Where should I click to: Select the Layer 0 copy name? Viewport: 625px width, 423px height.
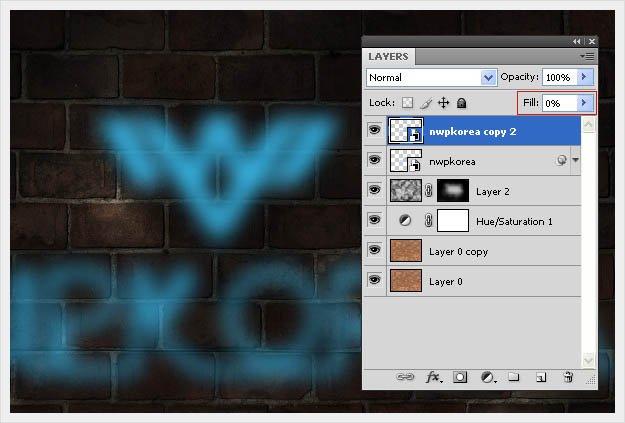[x=458, y=252]
